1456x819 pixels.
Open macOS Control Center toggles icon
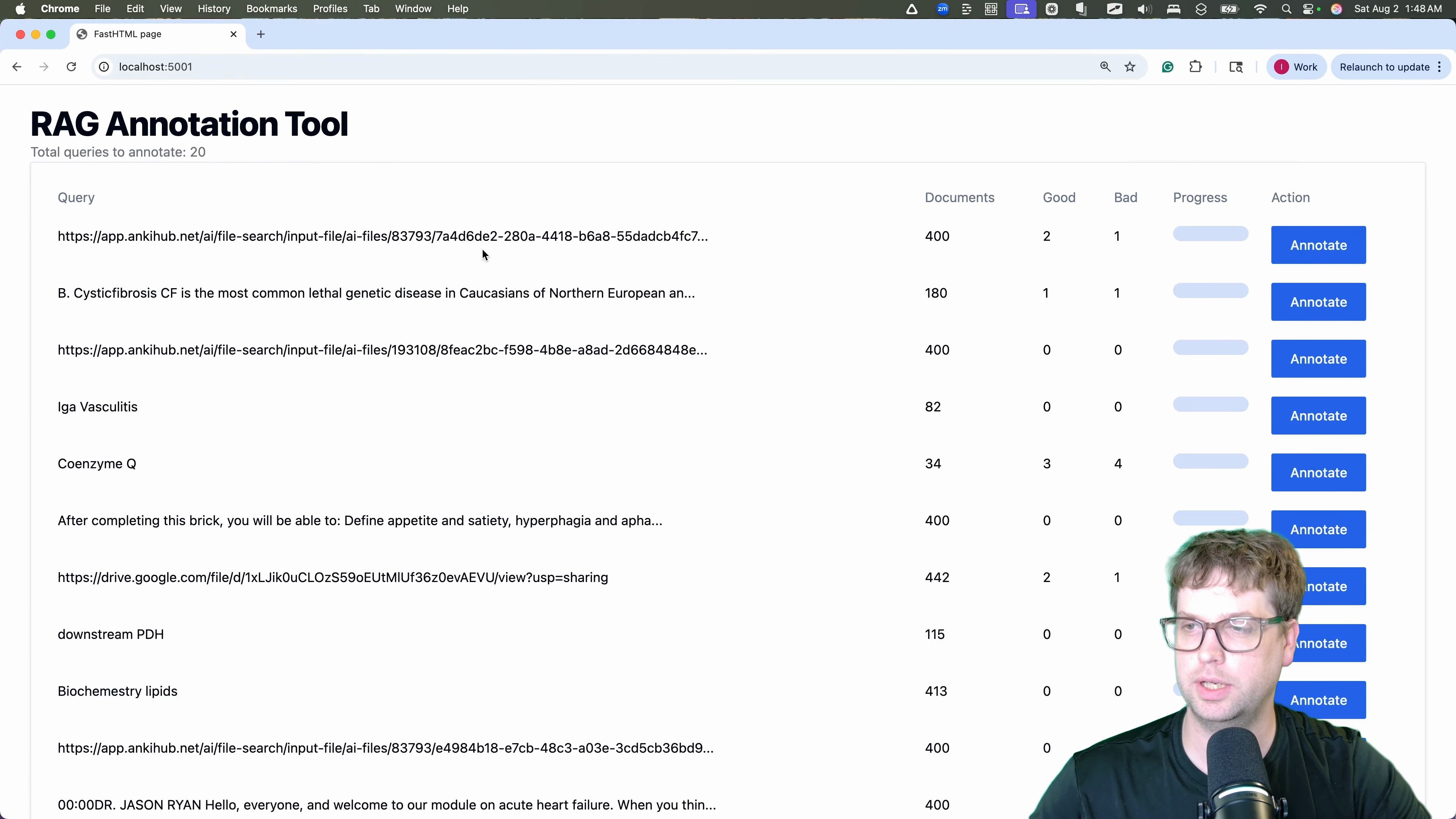point(1309,9)
